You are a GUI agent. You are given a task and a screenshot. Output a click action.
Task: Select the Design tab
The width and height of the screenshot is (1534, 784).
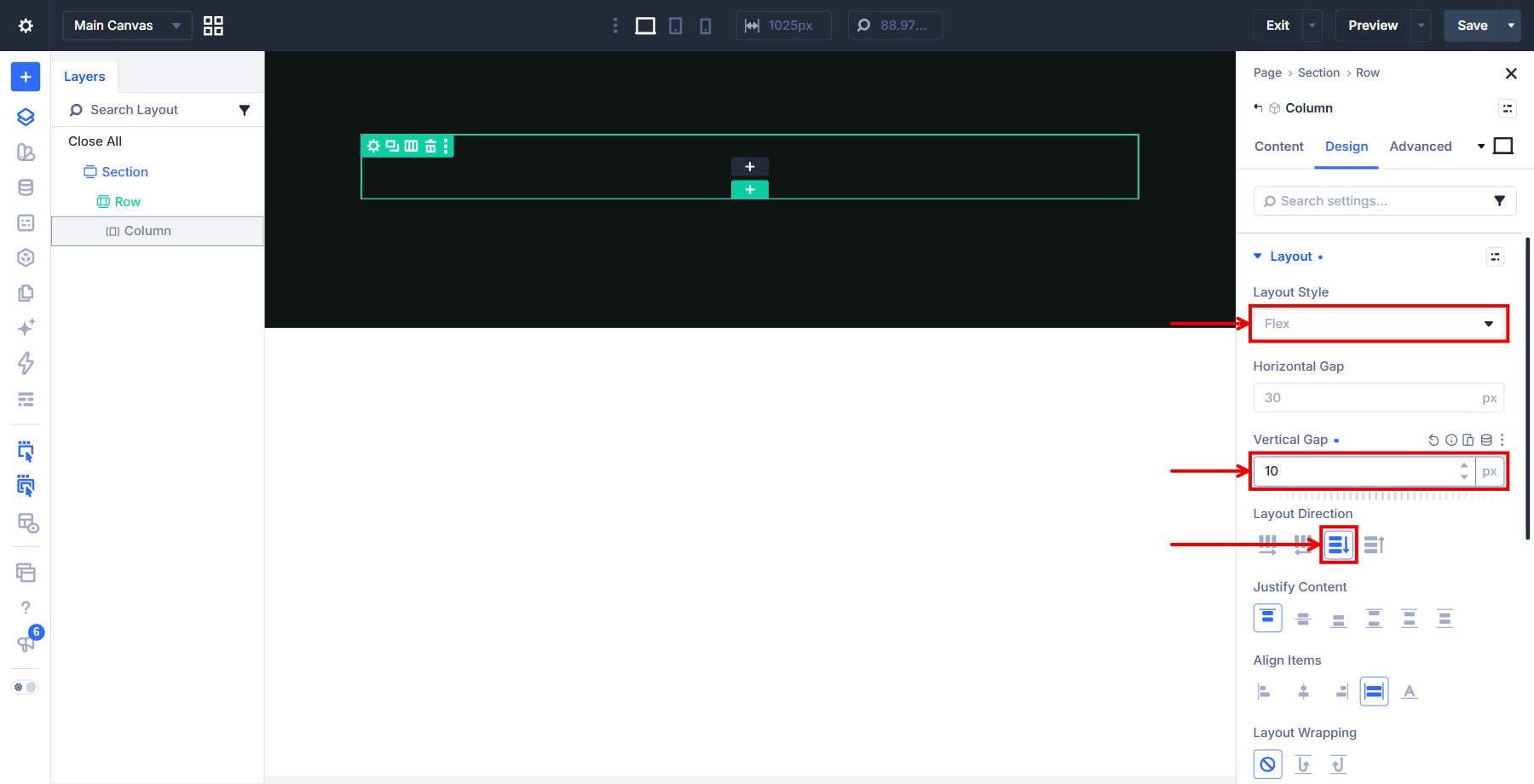pos(1347,147)
